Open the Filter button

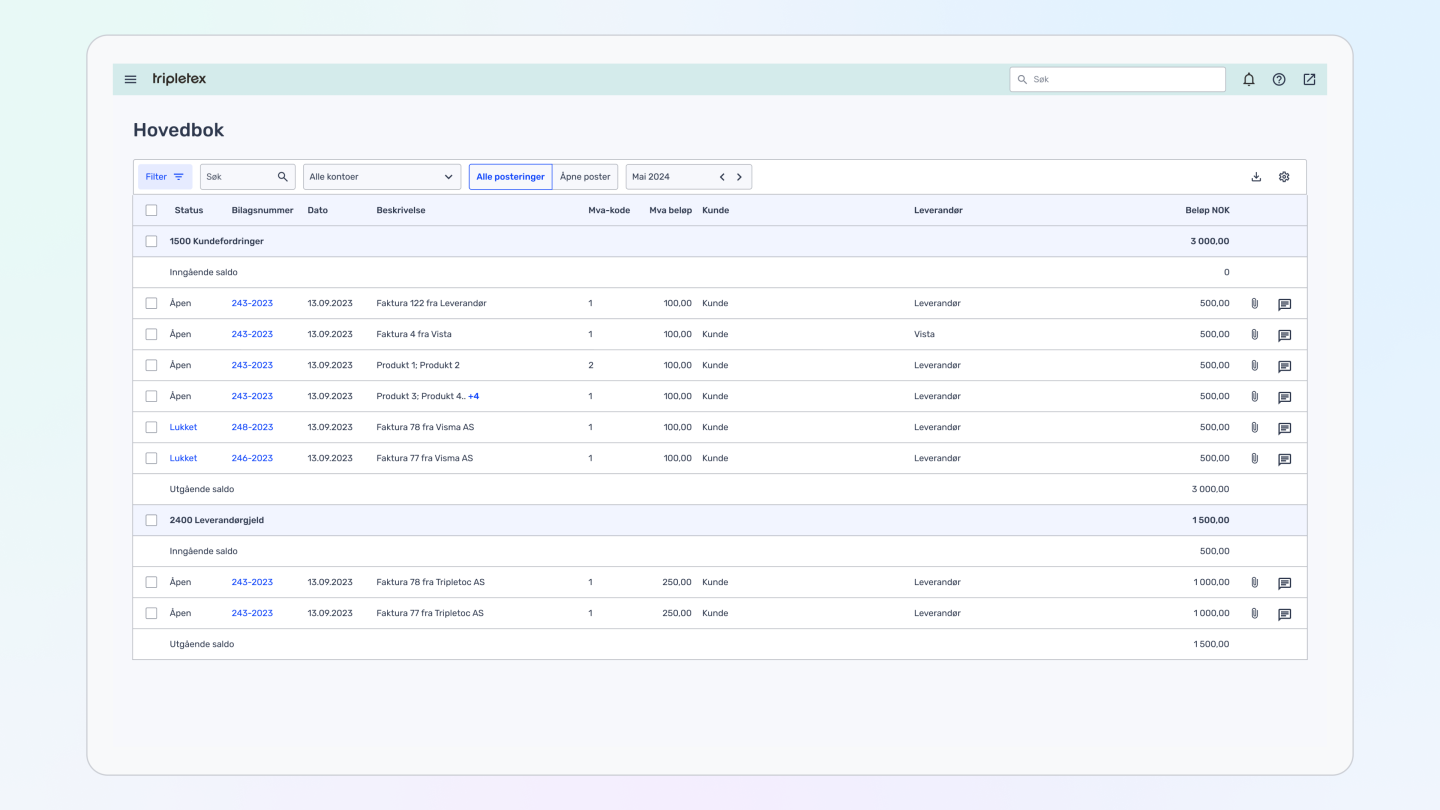click(x=165, y=177)
